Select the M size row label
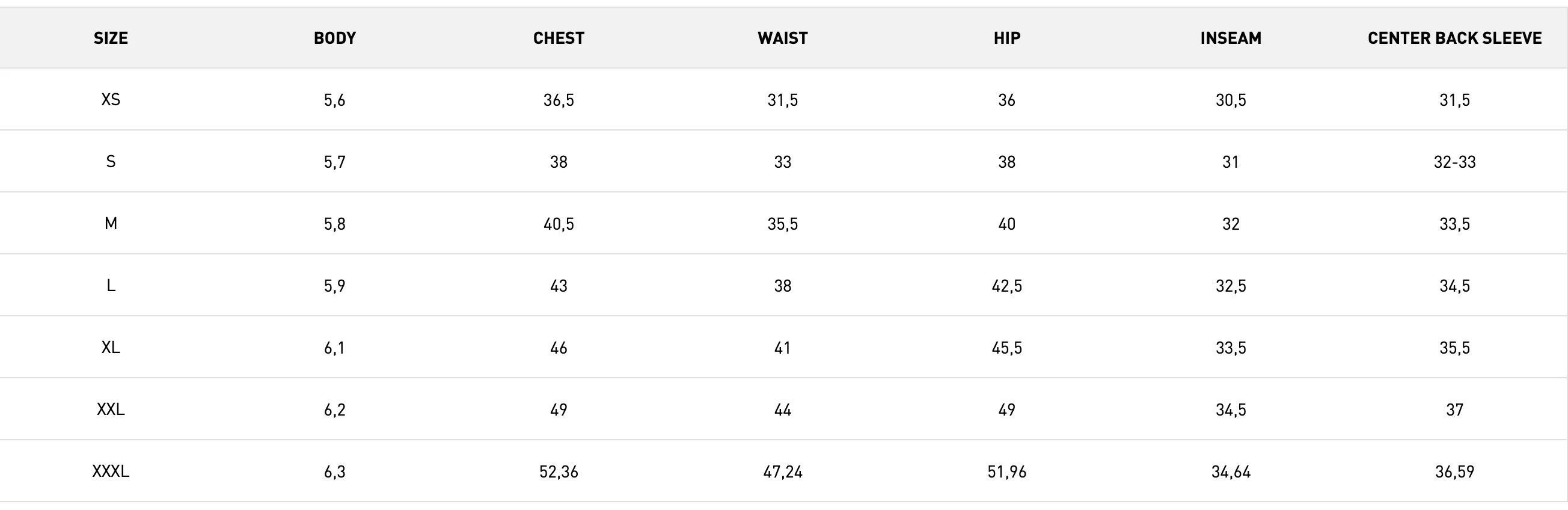Viewport: 1568px width, 510px height. click(111, 224)
